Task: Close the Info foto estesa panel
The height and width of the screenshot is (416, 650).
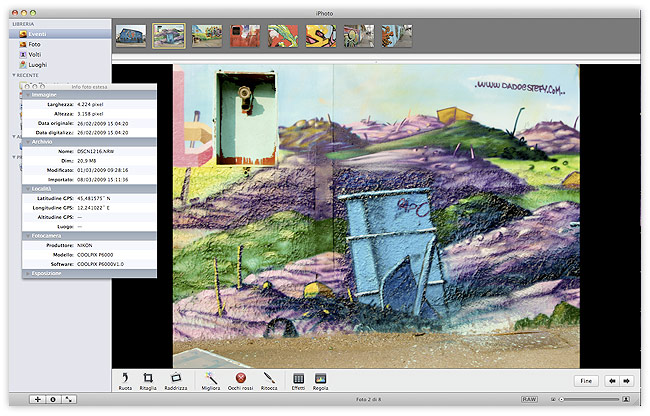Action: (27, 87)
